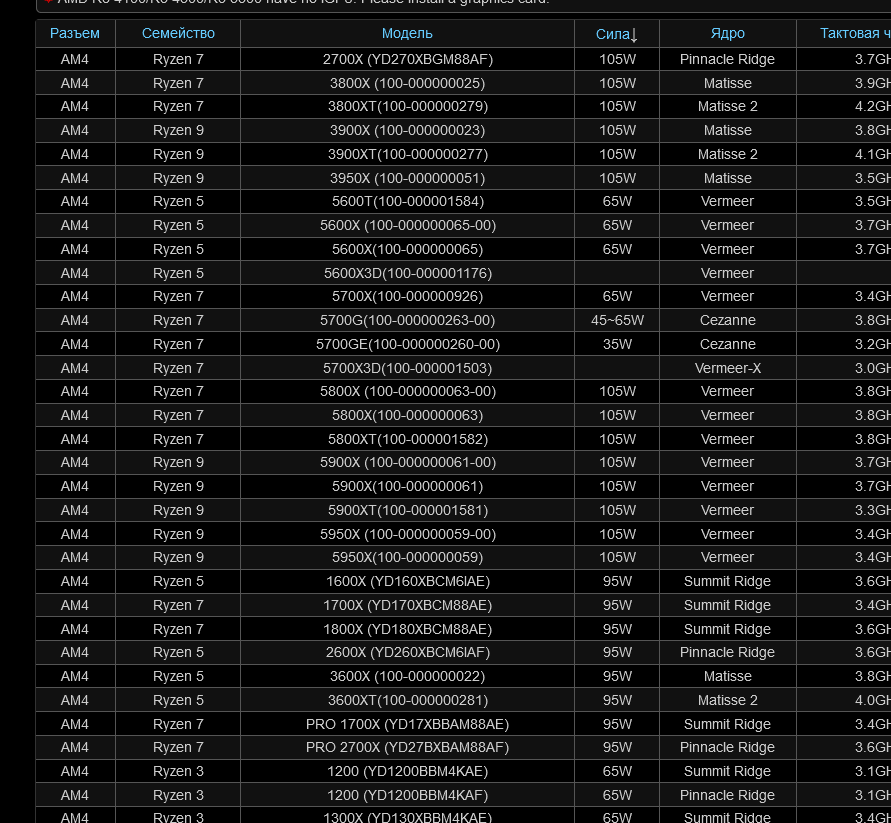Screen dimensions: 891x823
Task: Click Ryzen 7 in the 5700X3D row
Action: (x=178, y=368)
